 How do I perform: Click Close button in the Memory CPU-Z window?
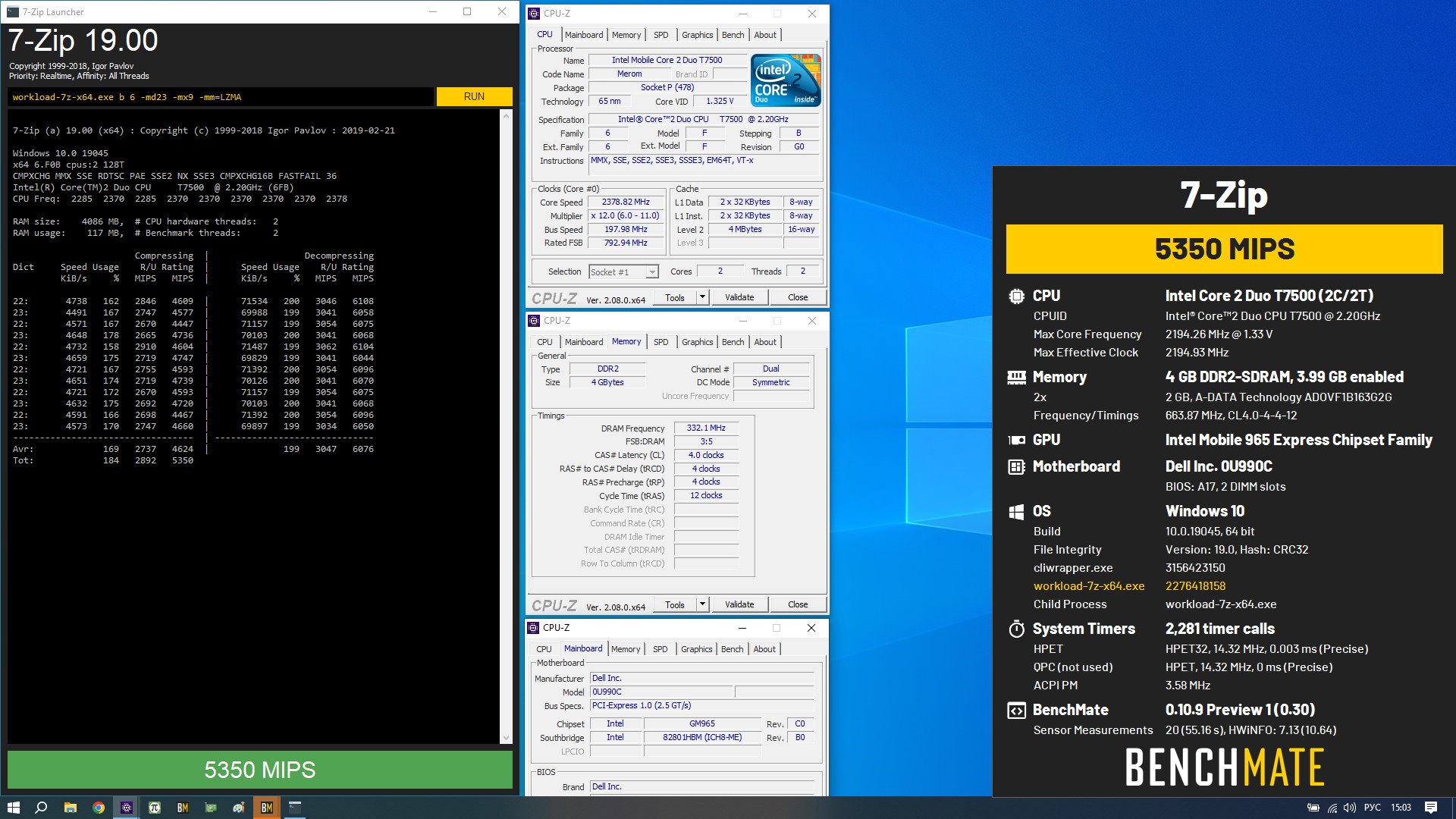tap(798, 604)
